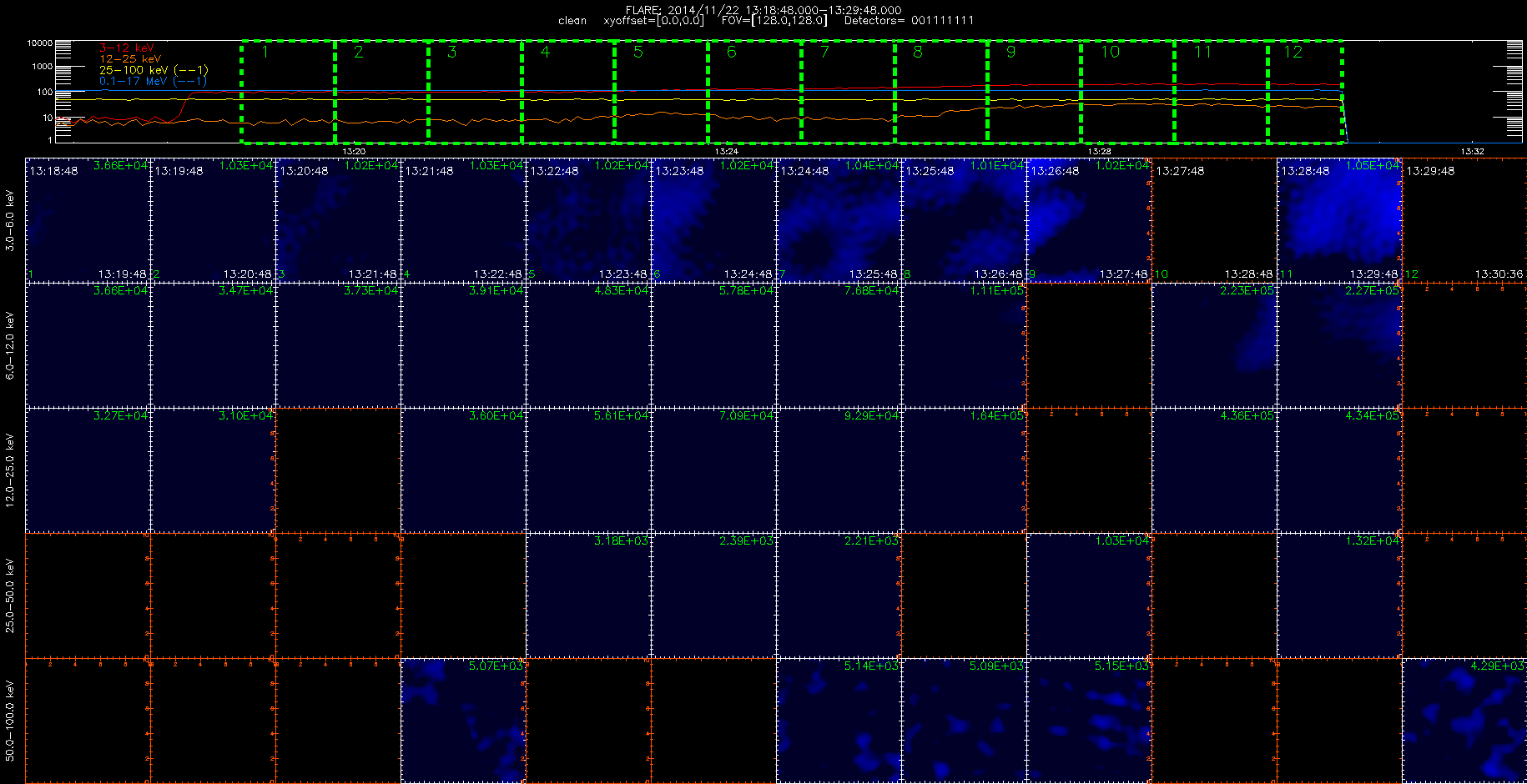The image size is (1527, 784).
Task: Open the image panel labeled 5.15E+03
Action: click(1090, 721)
